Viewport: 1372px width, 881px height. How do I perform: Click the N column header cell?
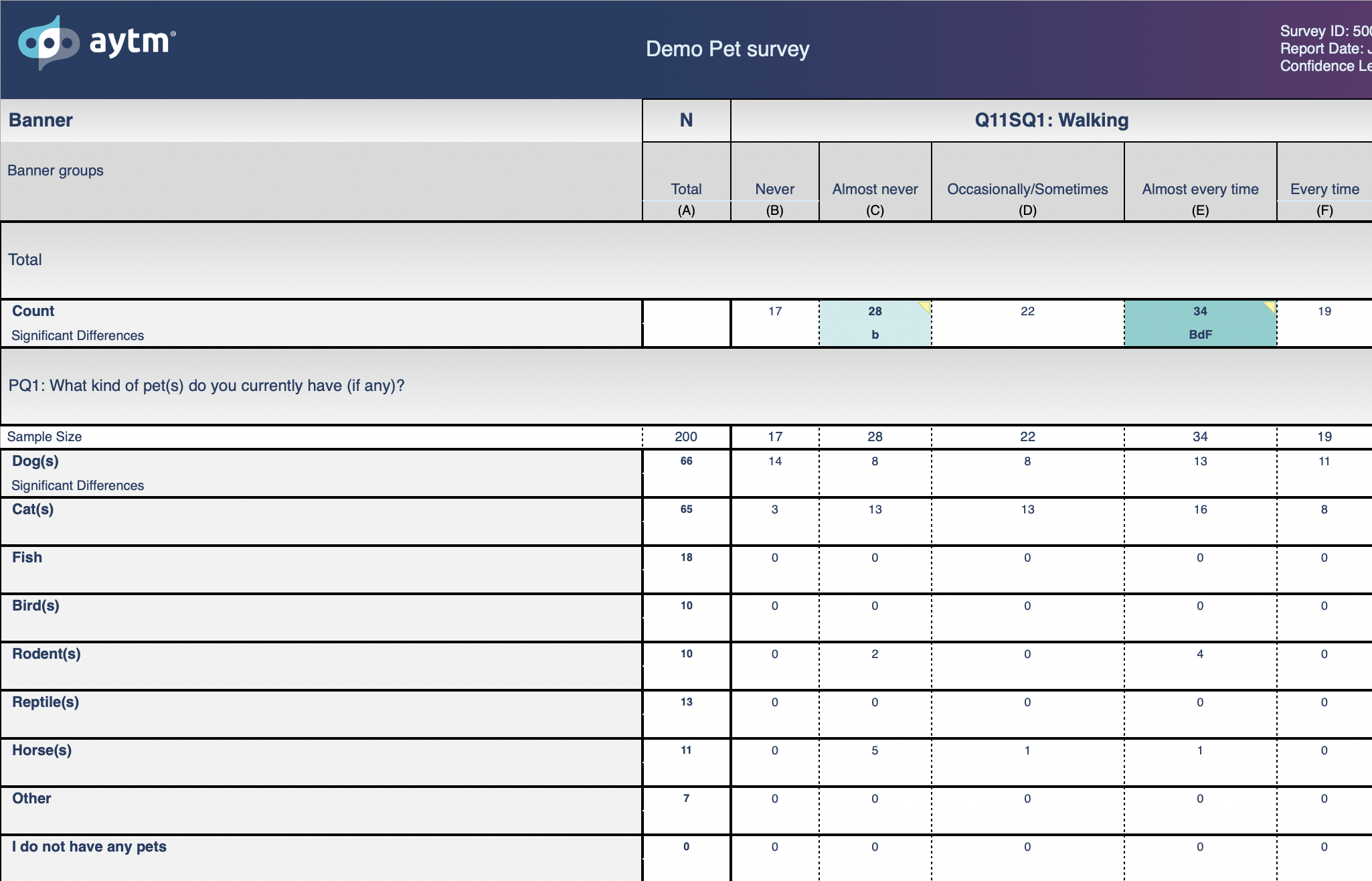point(686,121)
